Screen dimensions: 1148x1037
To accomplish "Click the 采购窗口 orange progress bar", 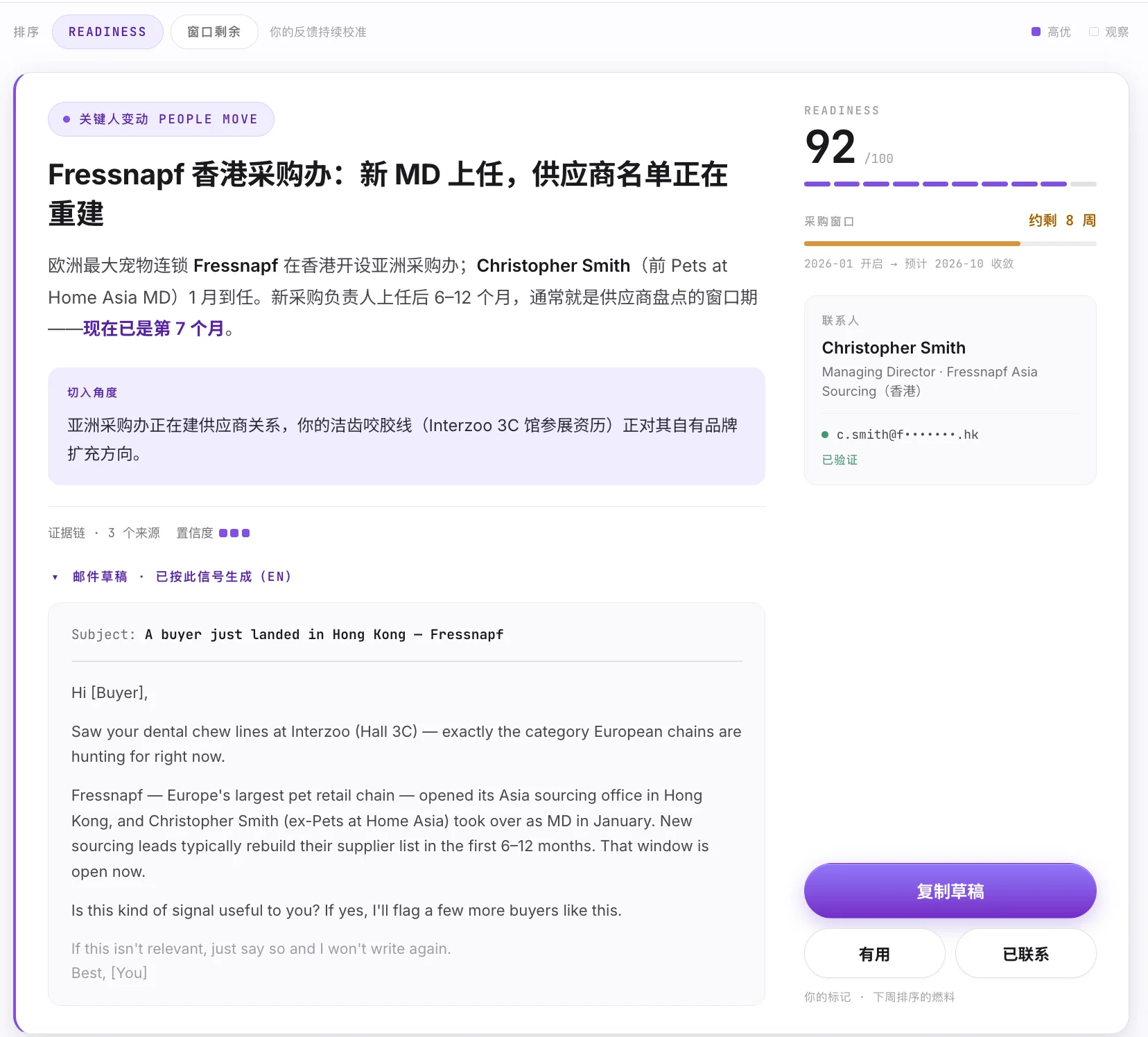I will point(950,243).
